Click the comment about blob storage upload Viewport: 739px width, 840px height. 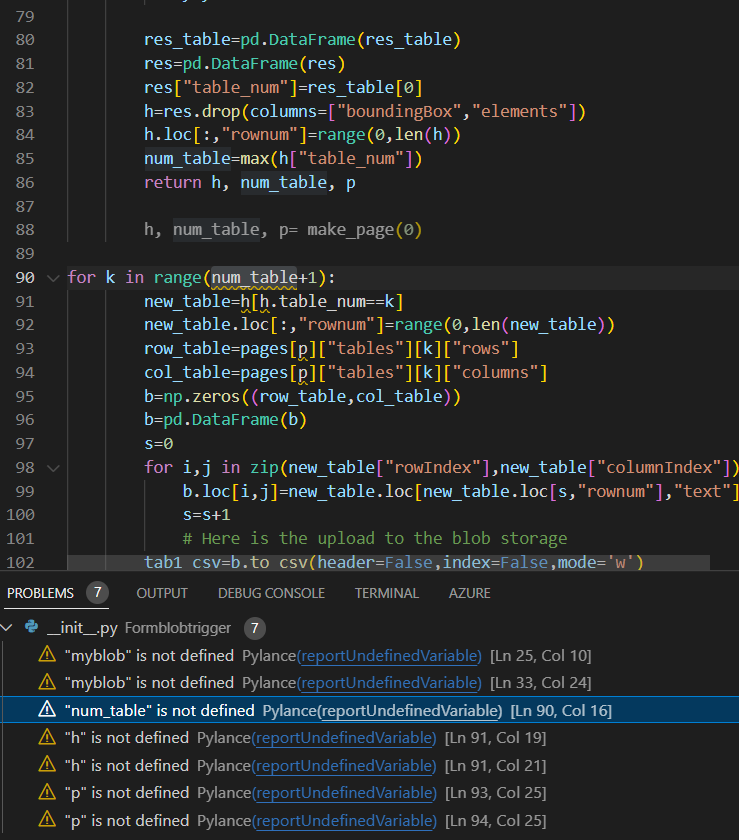point(375,538)
